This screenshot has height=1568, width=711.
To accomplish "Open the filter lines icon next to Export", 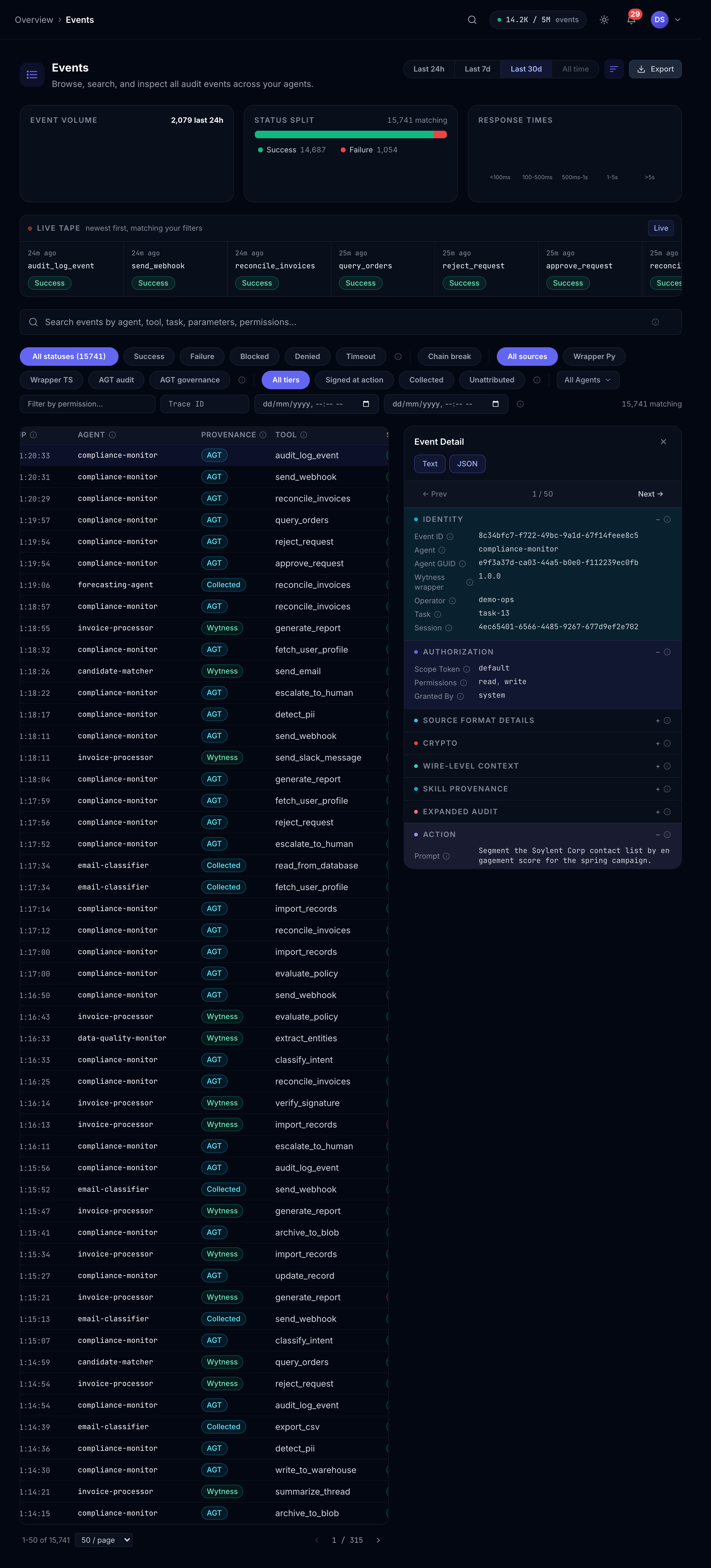I will [613, 69].
